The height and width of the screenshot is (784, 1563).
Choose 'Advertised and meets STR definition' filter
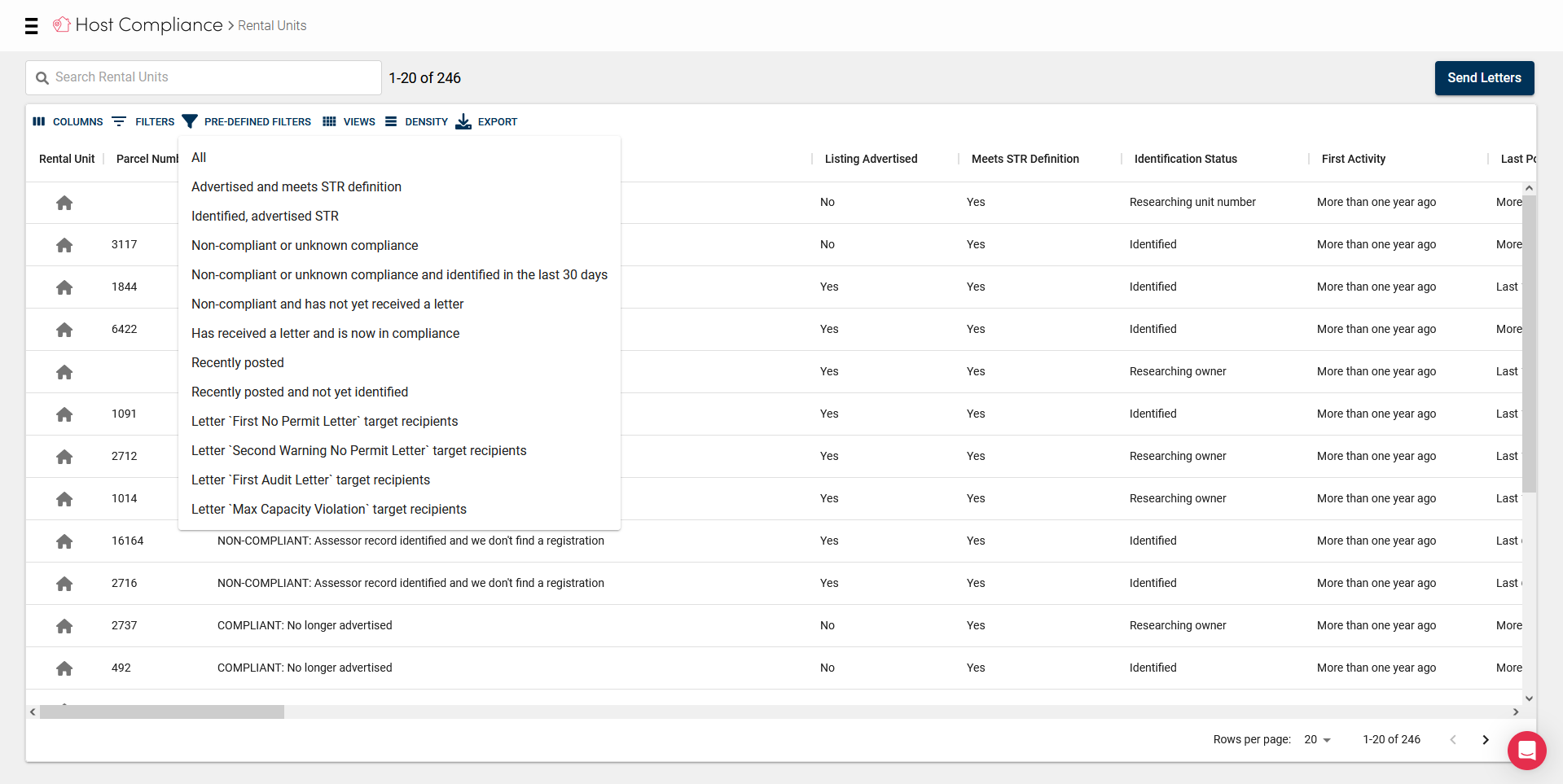tap(399, 187)
